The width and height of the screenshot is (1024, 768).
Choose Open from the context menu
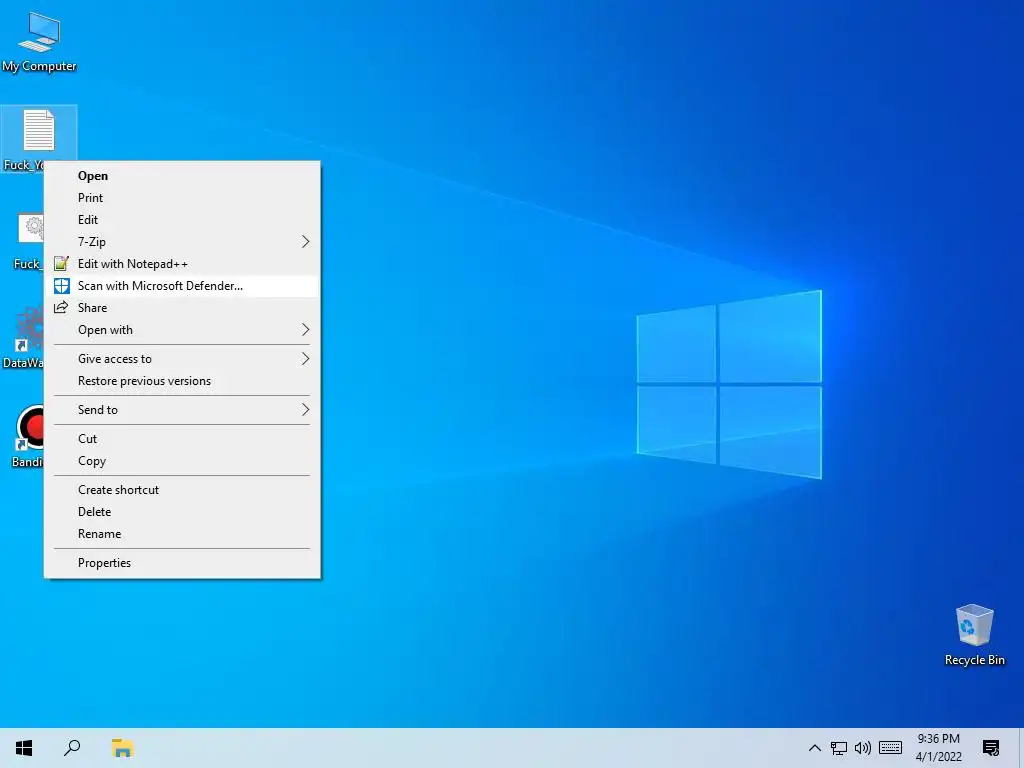pos(182,176)
